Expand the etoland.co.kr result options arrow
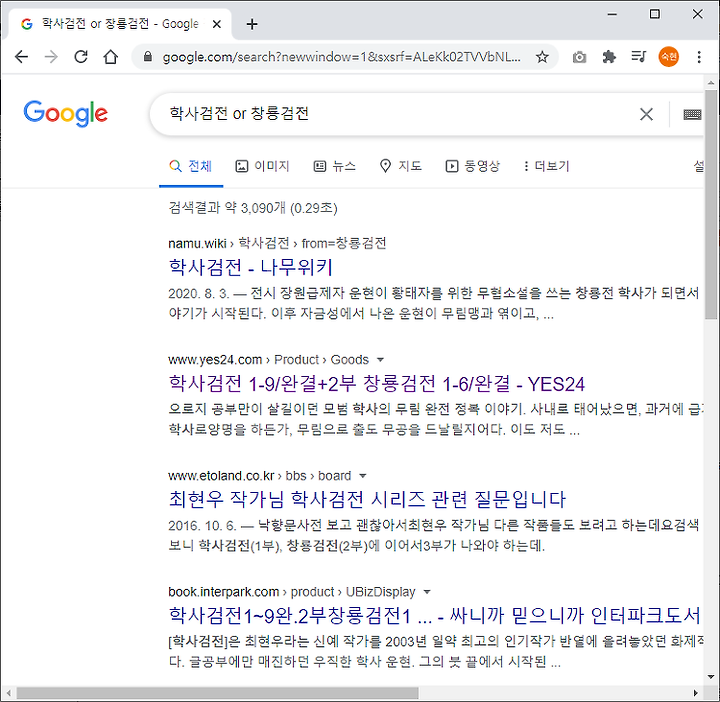This screenshot has width=720, height=702. point(363,476)
